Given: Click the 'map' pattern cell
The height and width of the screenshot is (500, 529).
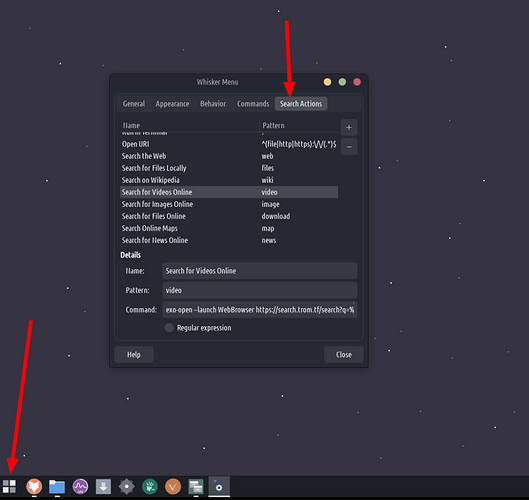Looking at the screenshot, I should 268,228.
